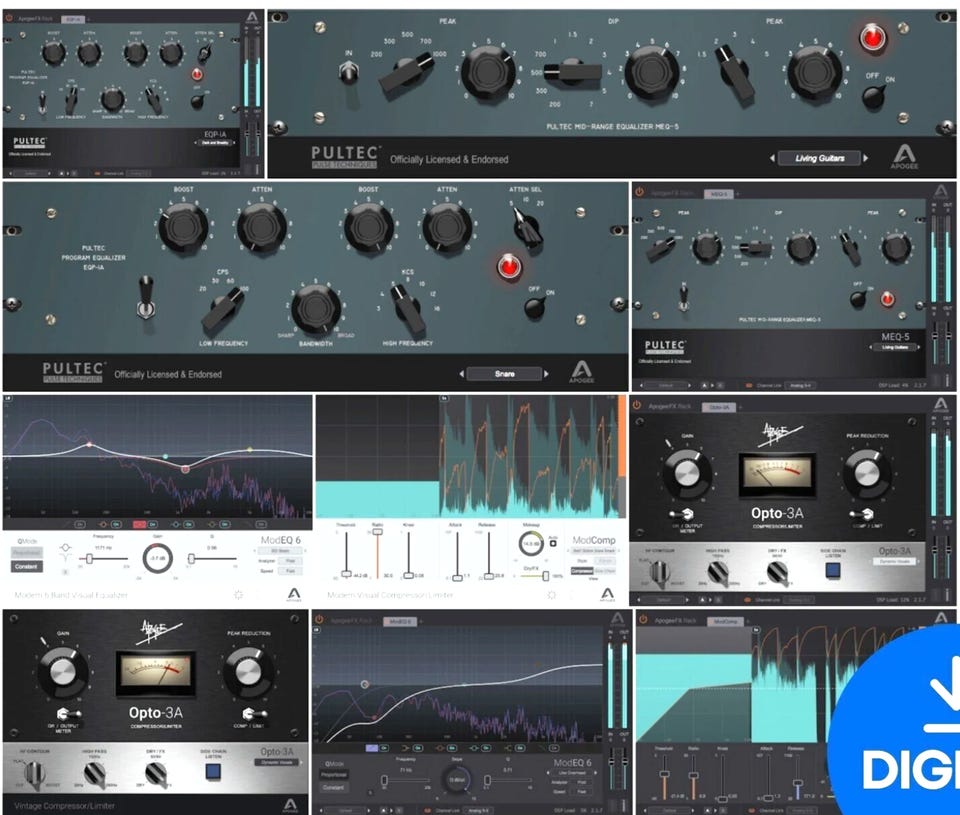
Task: Click Pultec logo on large MEQ-5 panel
Action: tap(344, 157)
